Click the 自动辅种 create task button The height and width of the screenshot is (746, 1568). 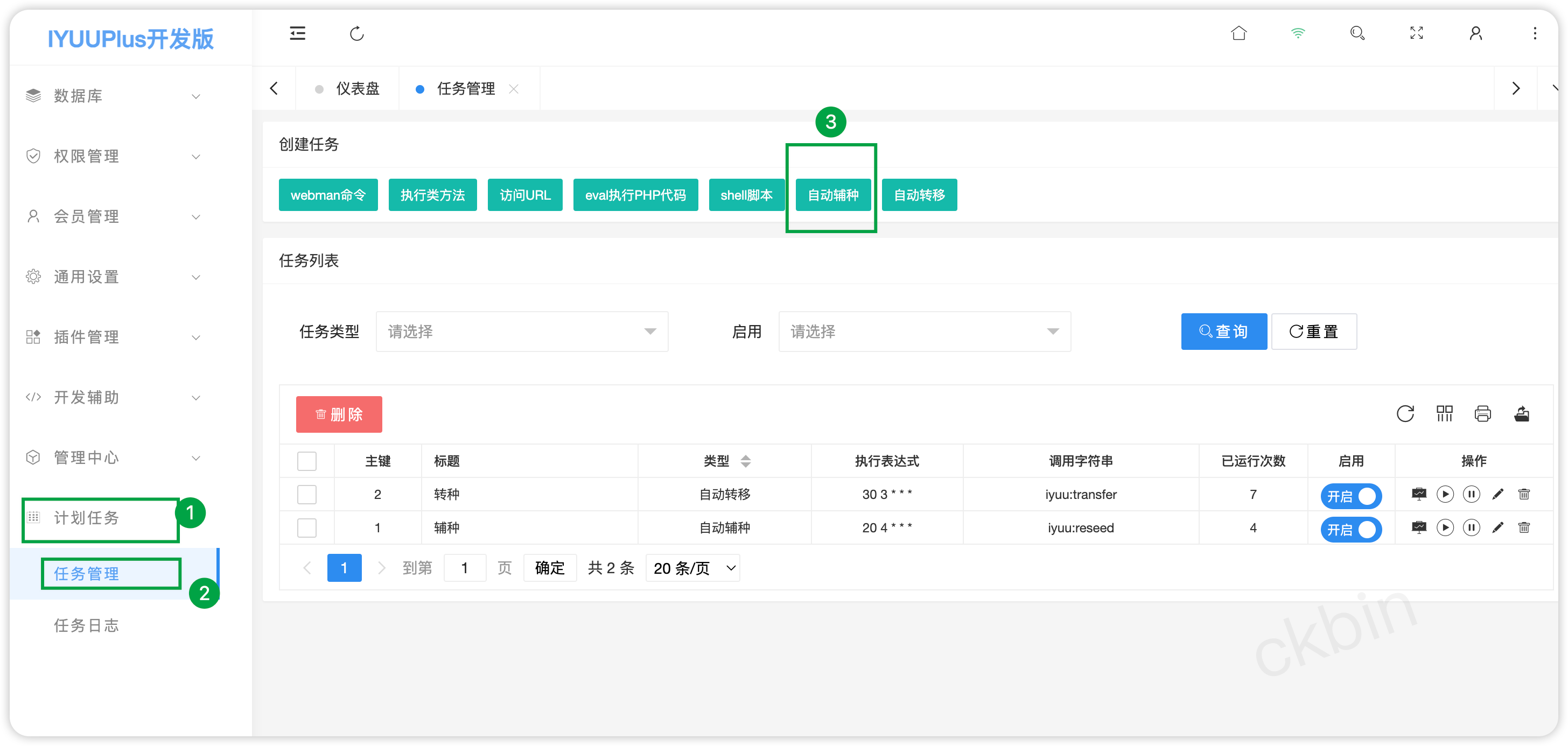click(x=832, y=195)
